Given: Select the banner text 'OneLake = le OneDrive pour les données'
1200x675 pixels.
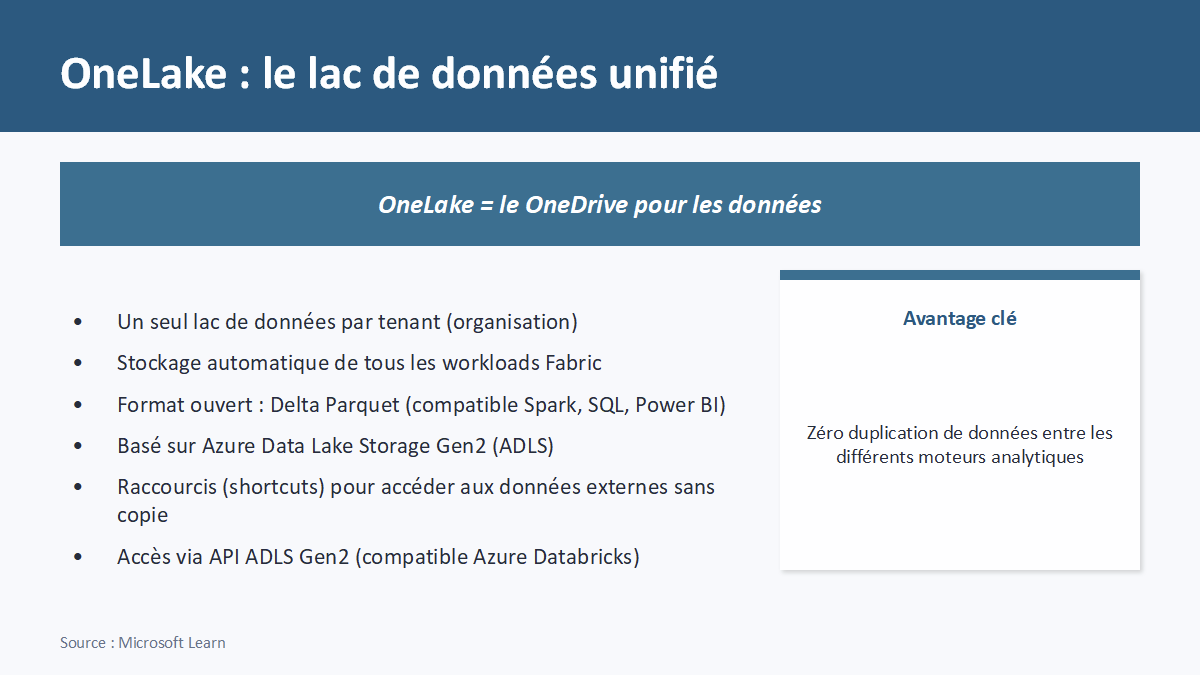Looking at the screenshot, I should (600, 205).
